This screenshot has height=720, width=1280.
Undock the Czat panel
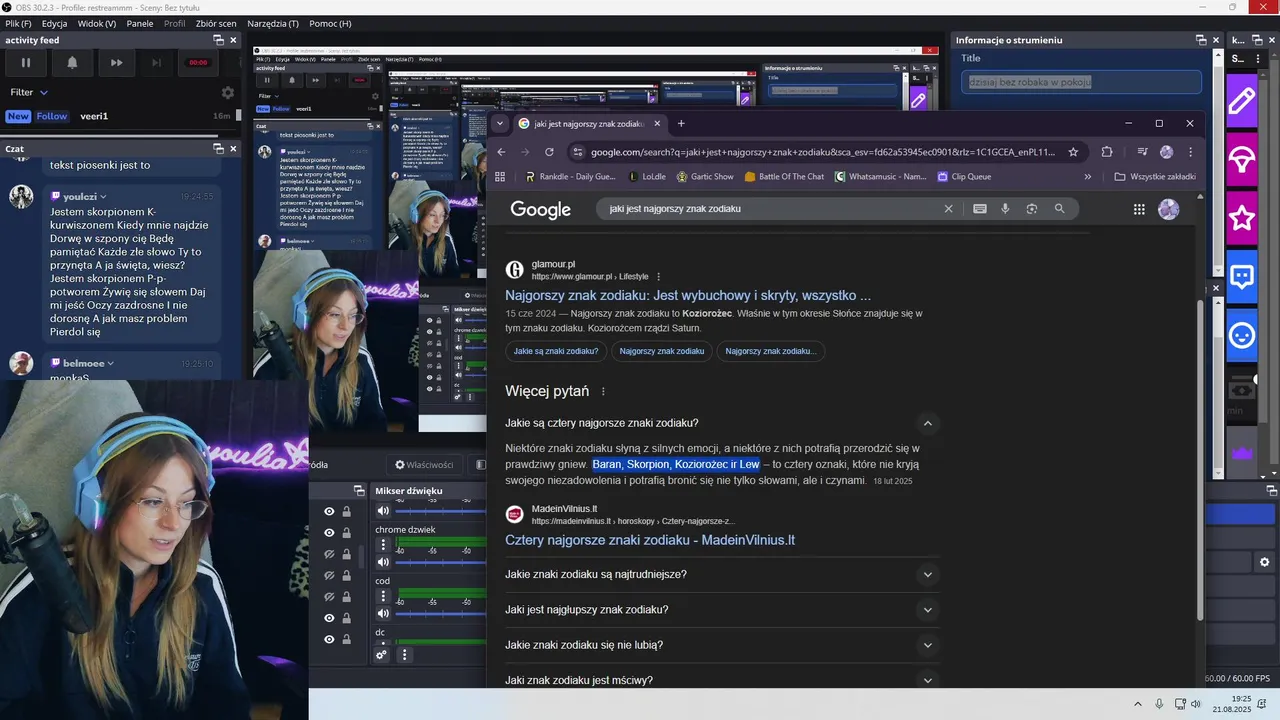tap(218, 148)
